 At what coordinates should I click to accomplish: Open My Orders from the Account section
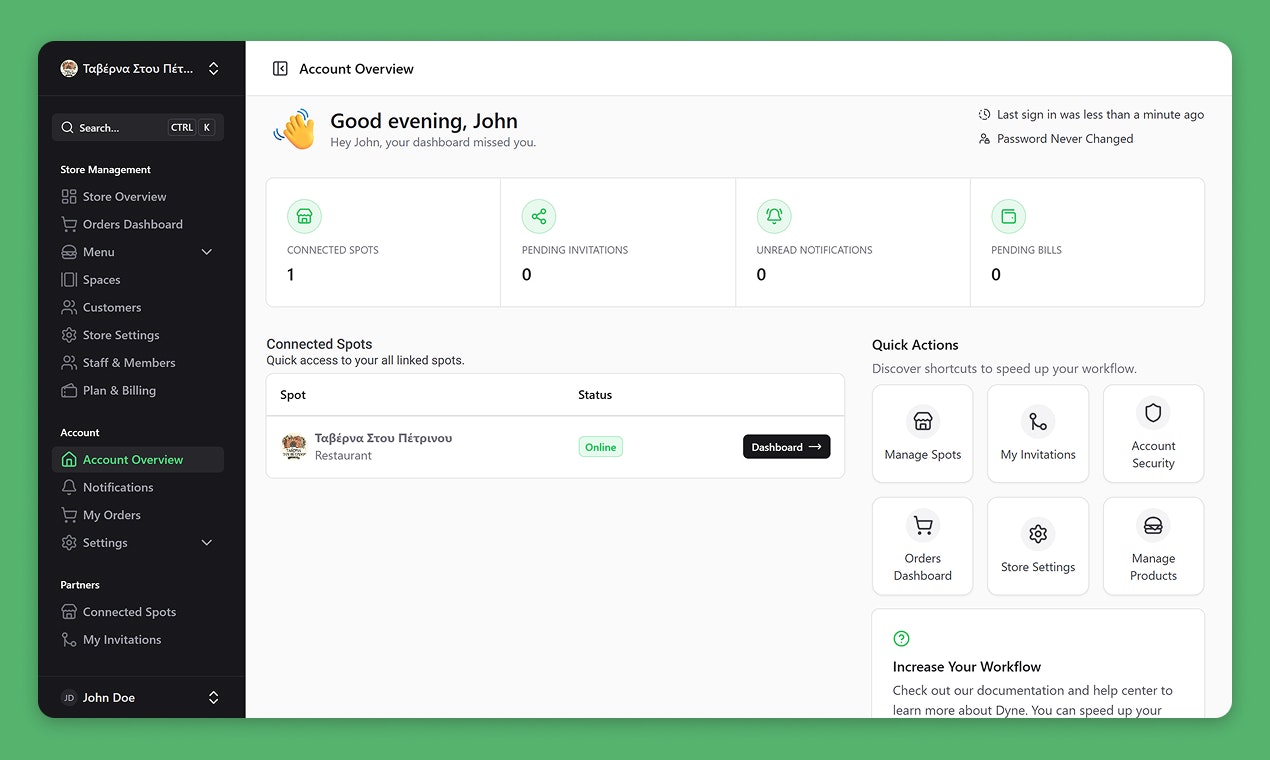pos(112,514)
